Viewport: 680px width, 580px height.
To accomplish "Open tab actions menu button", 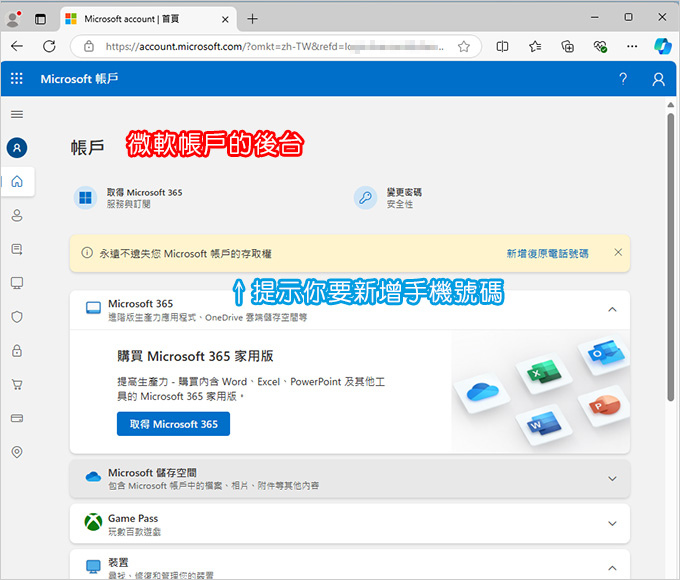I will click(40, 19).
